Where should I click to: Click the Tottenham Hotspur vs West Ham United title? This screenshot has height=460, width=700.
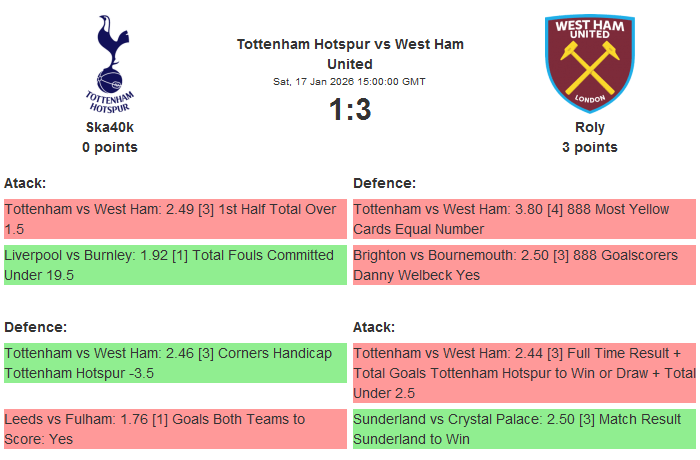[350, 54]
